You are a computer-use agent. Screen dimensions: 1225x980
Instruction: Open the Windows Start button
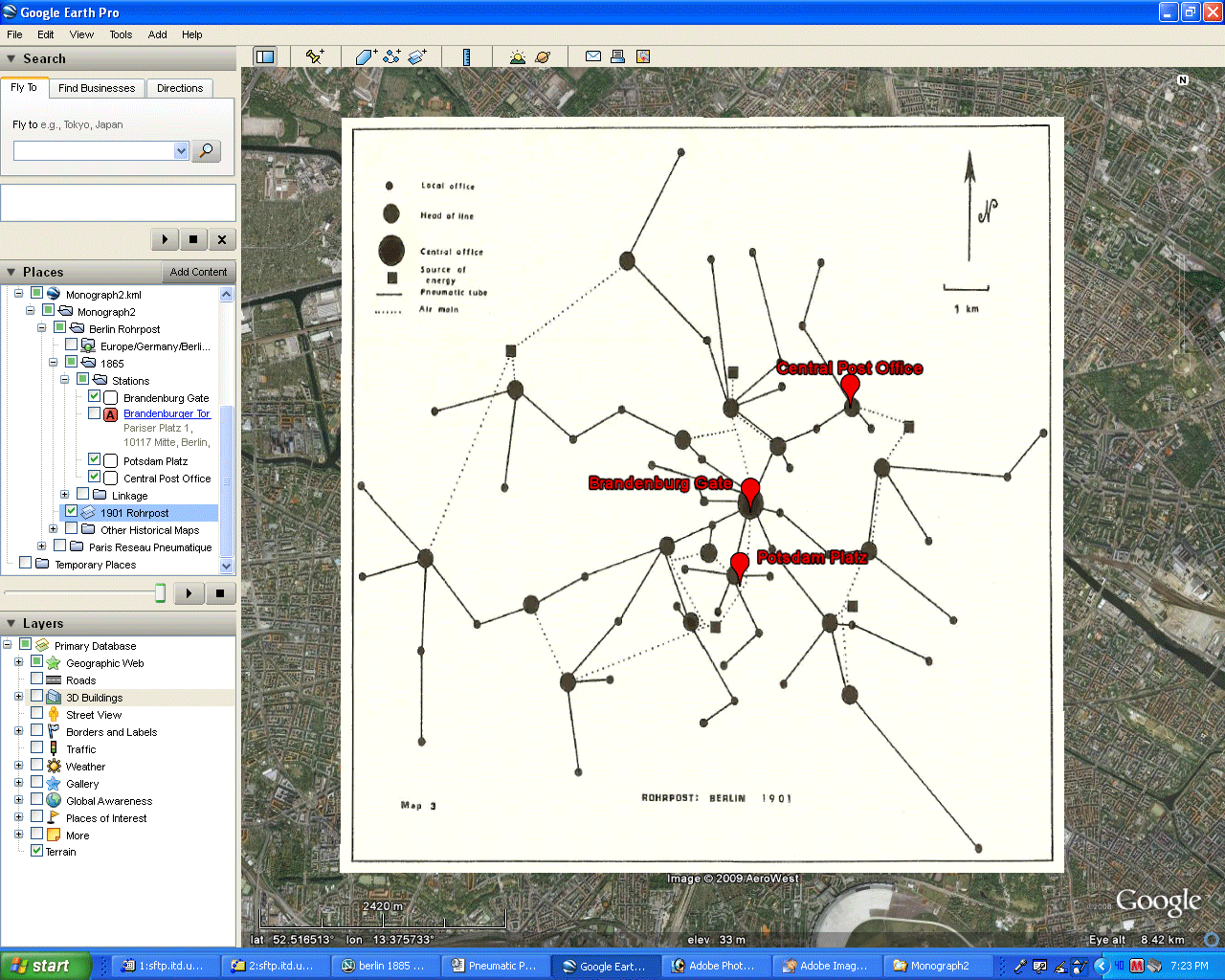click(45, 966)
